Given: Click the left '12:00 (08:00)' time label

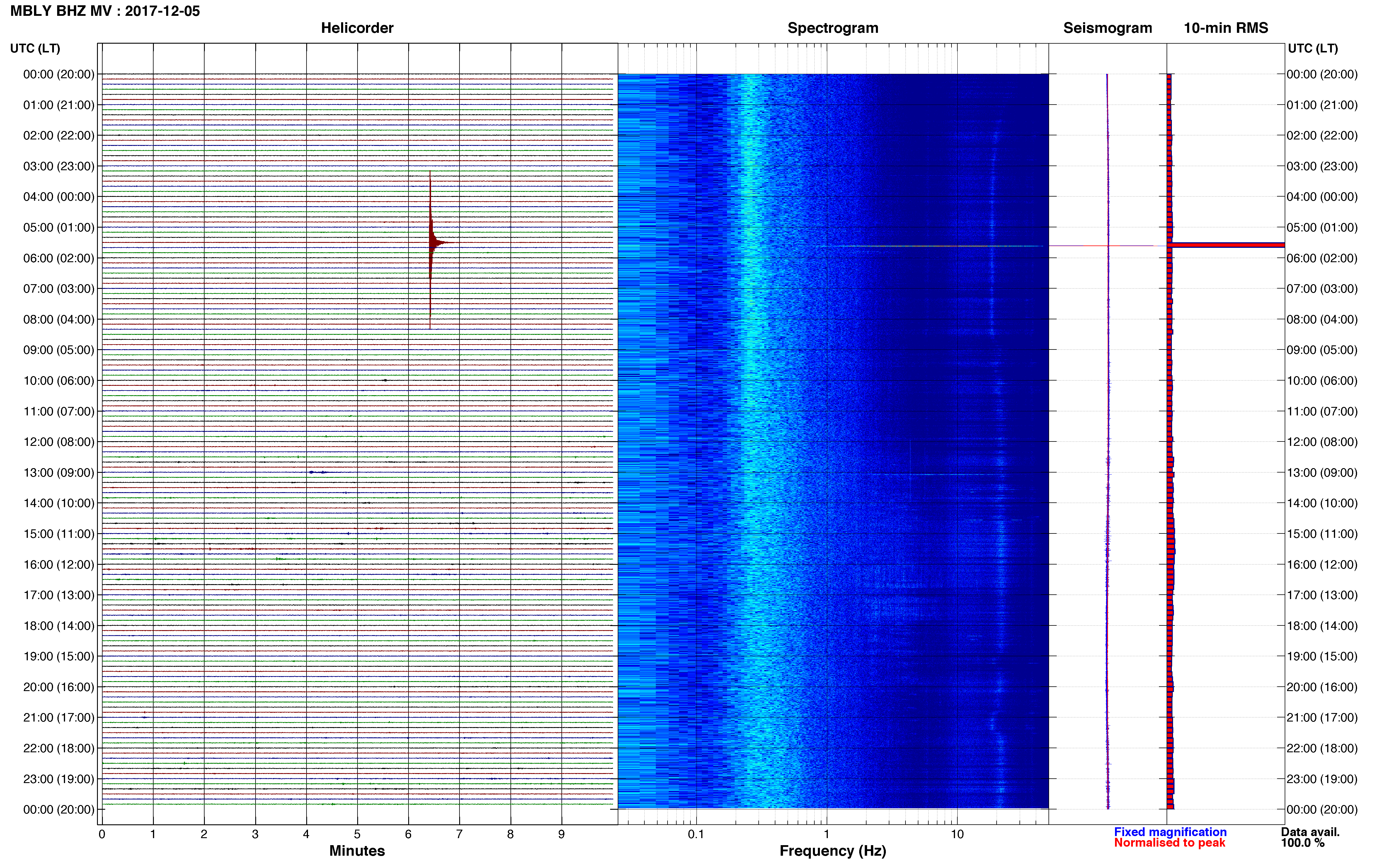Looking at the screenshot, I should 59,442.
